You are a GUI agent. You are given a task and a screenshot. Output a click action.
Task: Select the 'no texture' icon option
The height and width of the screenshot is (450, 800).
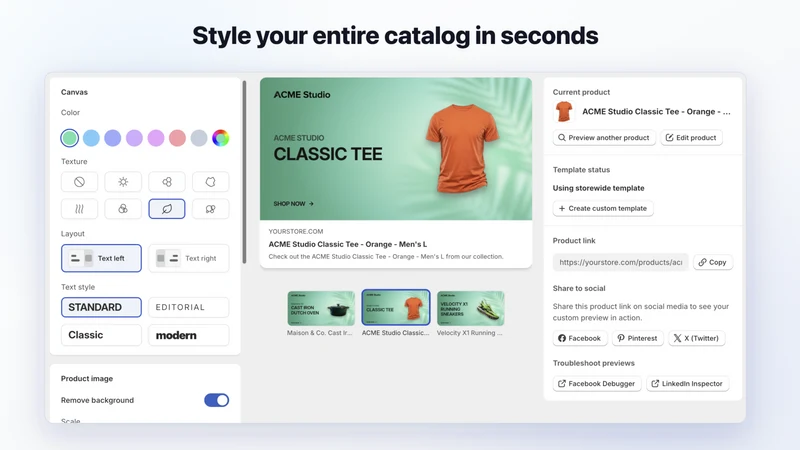79,182
